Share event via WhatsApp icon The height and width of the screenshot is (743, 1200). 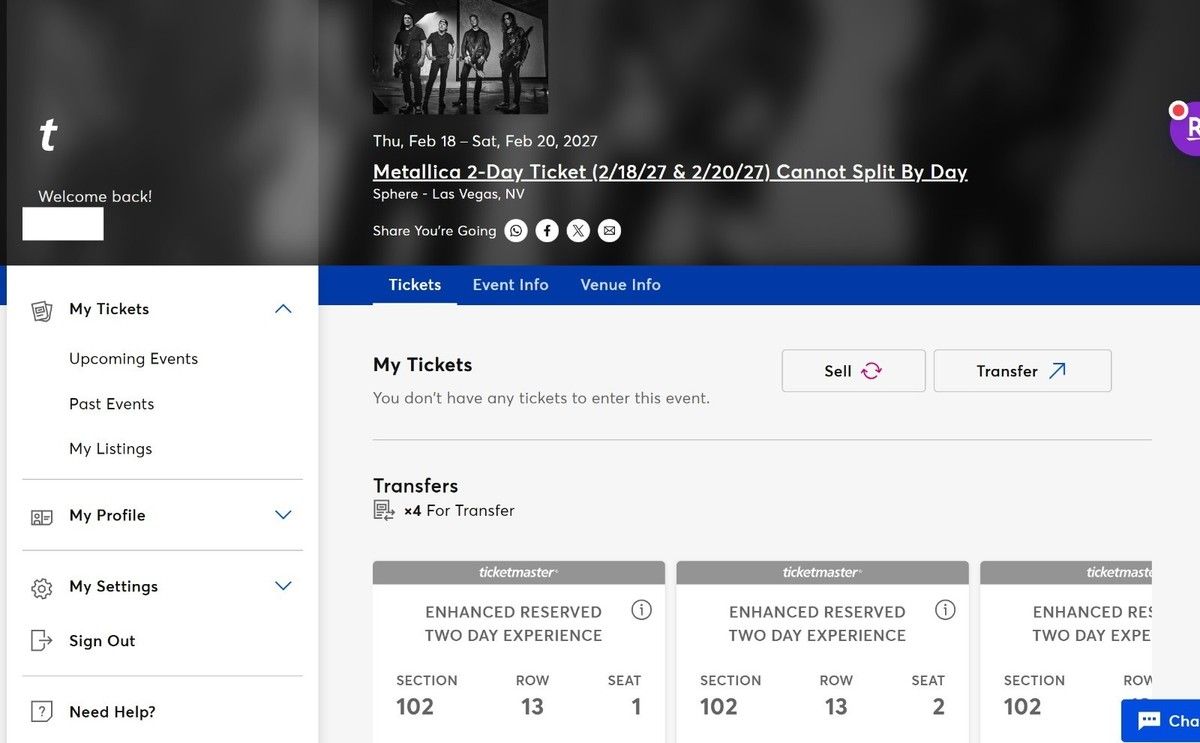click(515, 231)
